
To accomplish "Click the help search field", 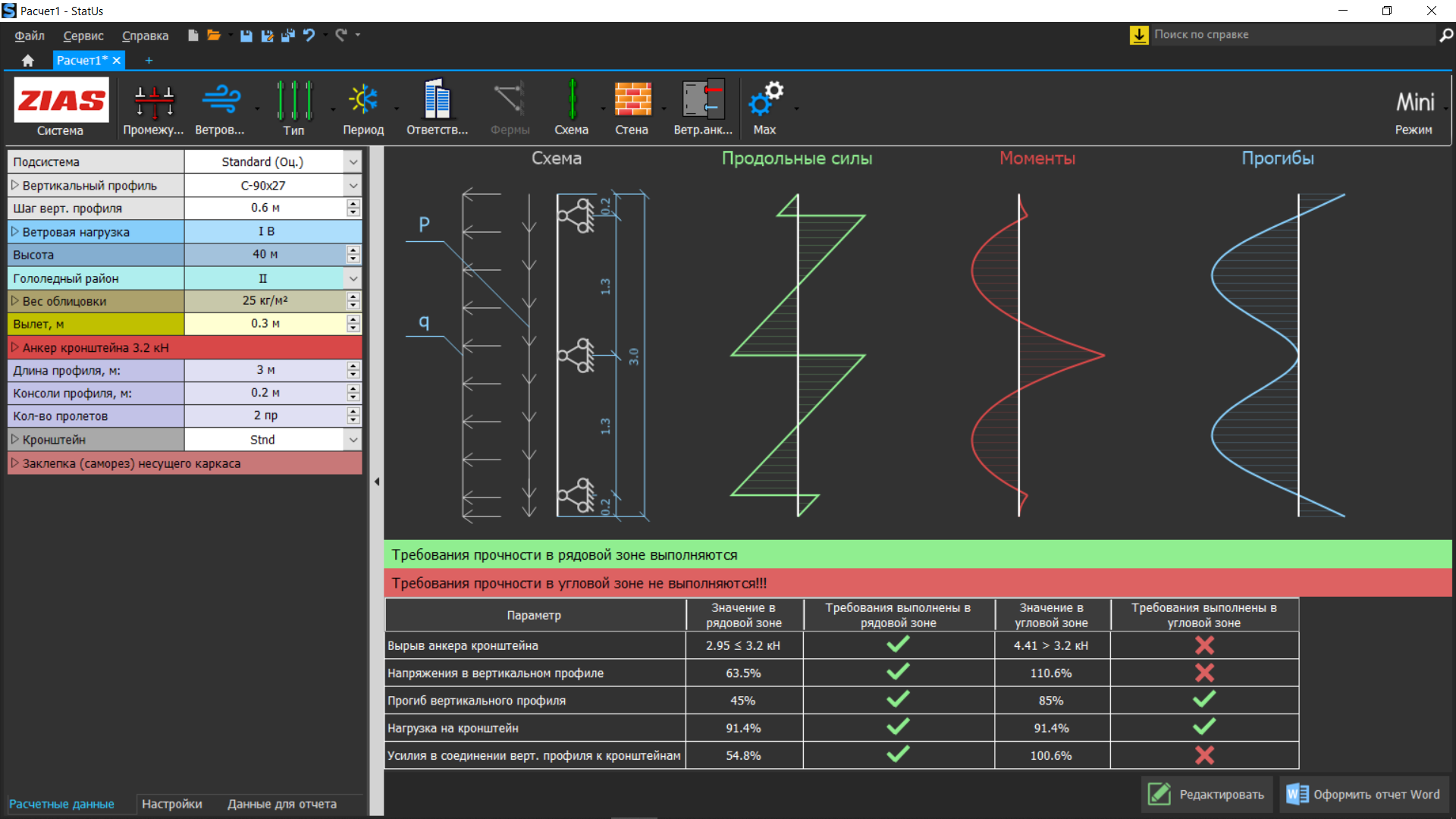I will pos(1289,34).
